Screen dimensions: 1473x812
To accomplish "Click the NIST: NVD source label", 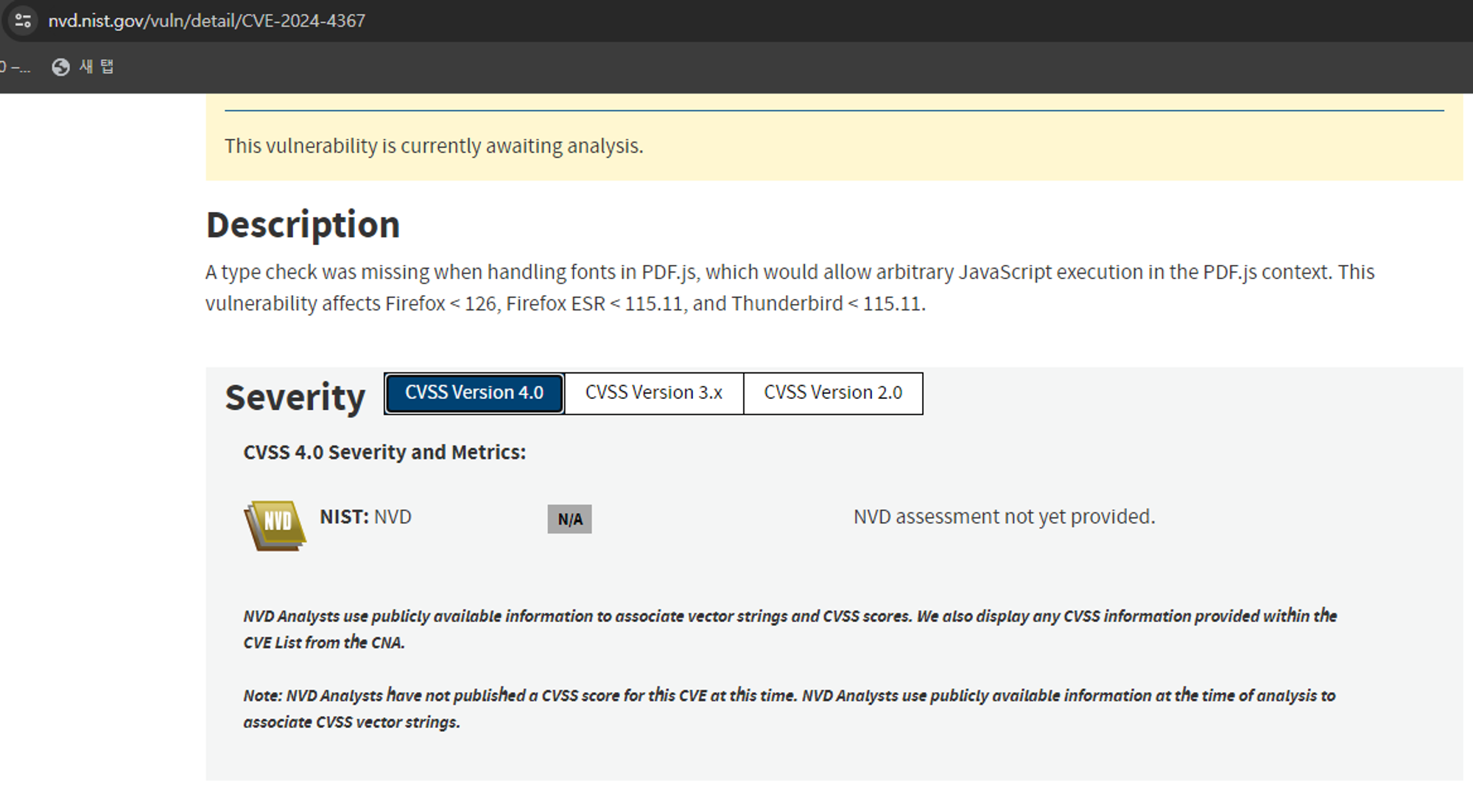I will 365,517.
